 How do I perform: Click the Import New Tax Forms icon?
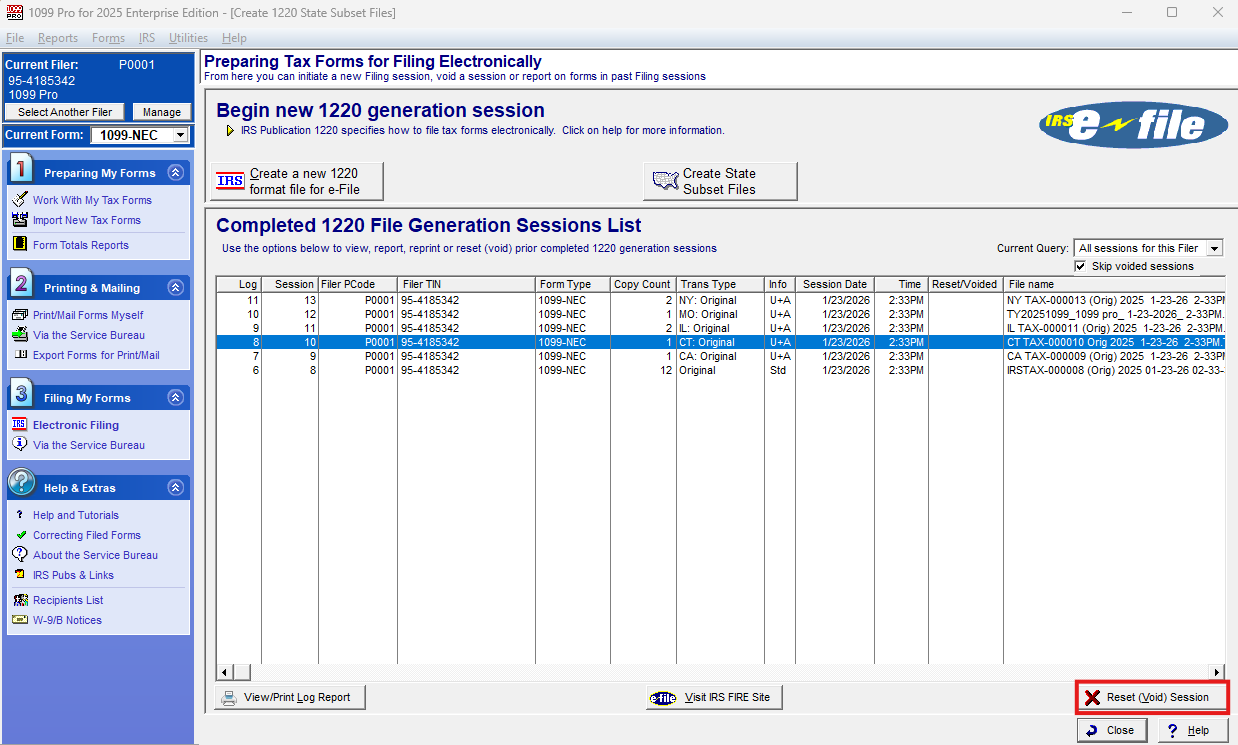20,220
